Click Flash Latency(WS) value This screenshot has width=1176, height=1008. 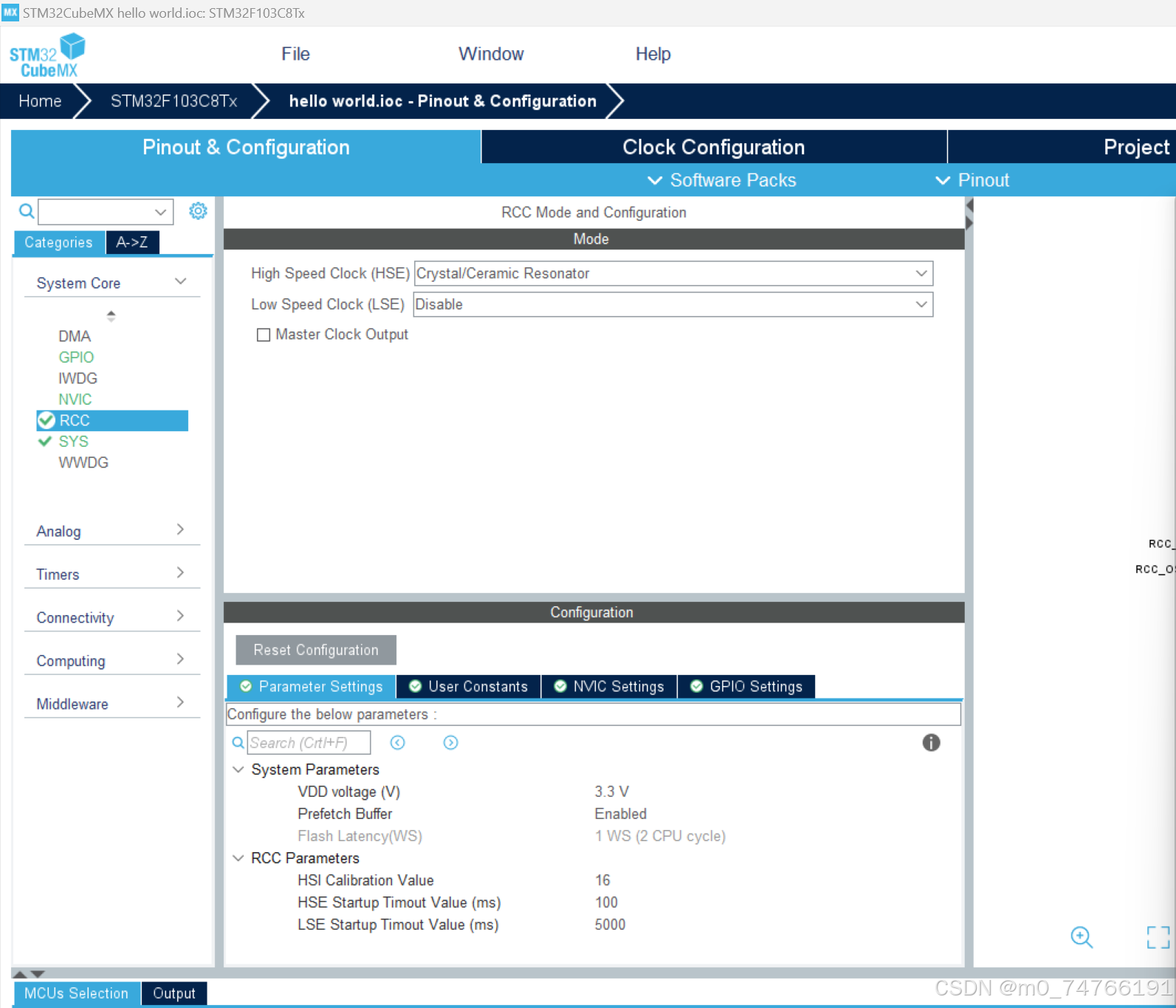tap(660, 836)
